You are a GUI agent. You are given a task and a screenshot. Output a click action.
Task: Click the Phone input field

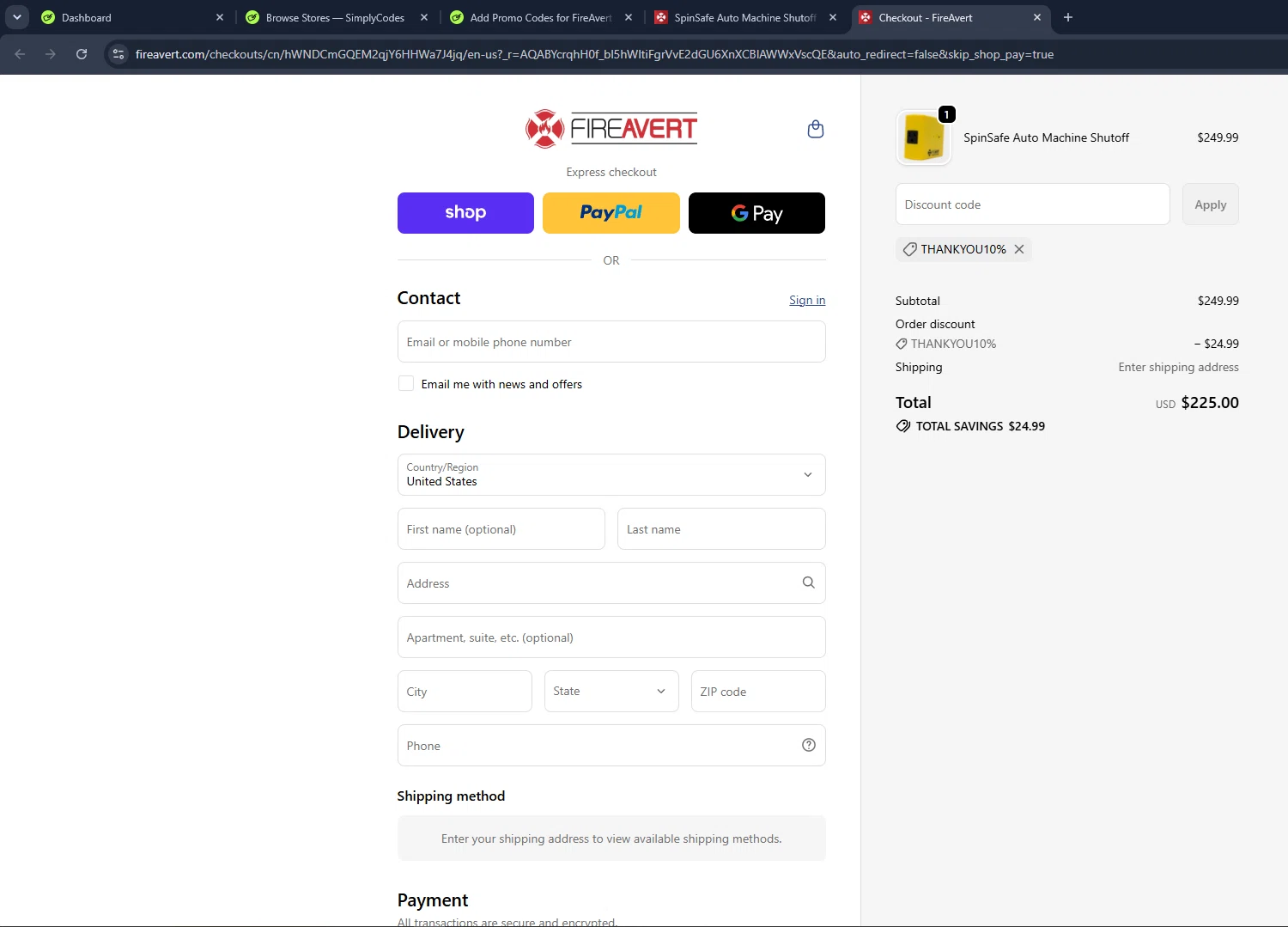point(611,746)
